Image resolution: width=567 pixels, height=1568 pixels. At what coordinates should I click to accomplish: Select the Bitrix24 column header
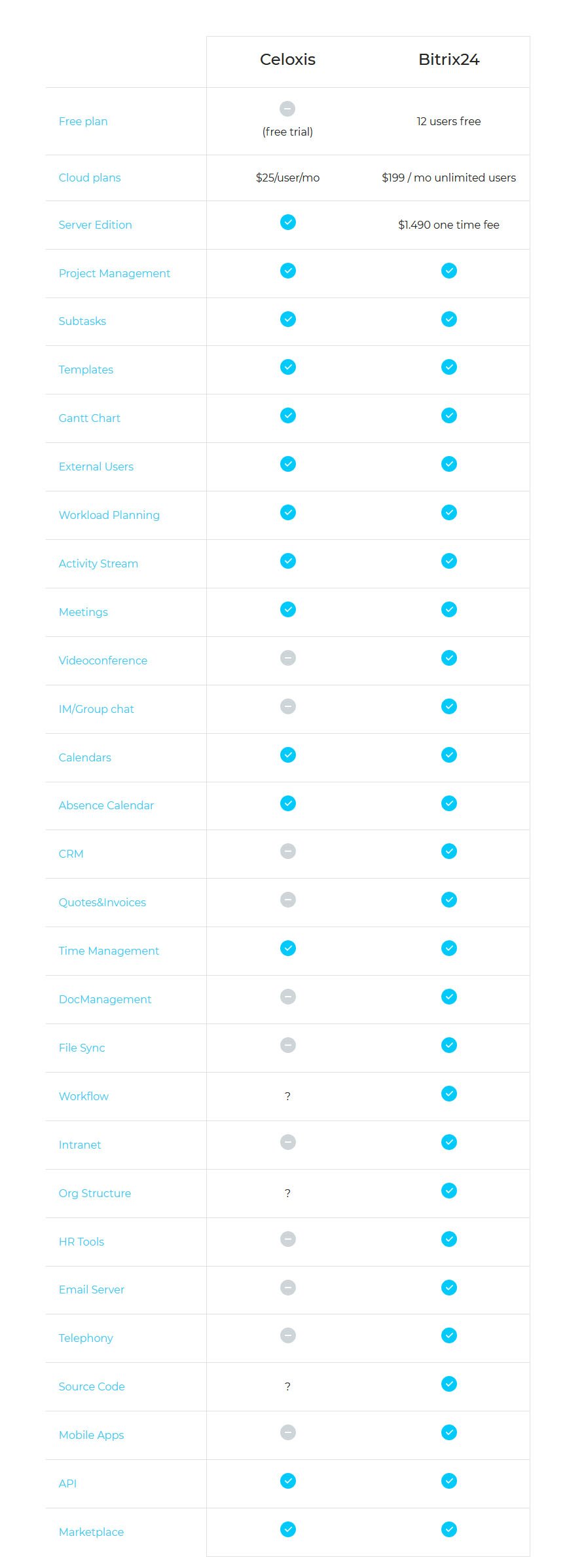(x=448, y=60)
